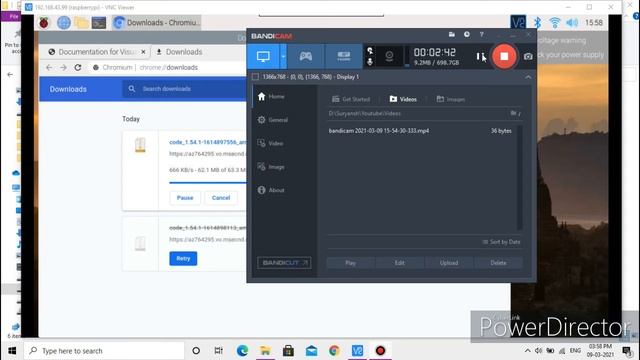The image size is (640, 360).
Task: Click the Display 1 resolution text
Action: [311, 77]
